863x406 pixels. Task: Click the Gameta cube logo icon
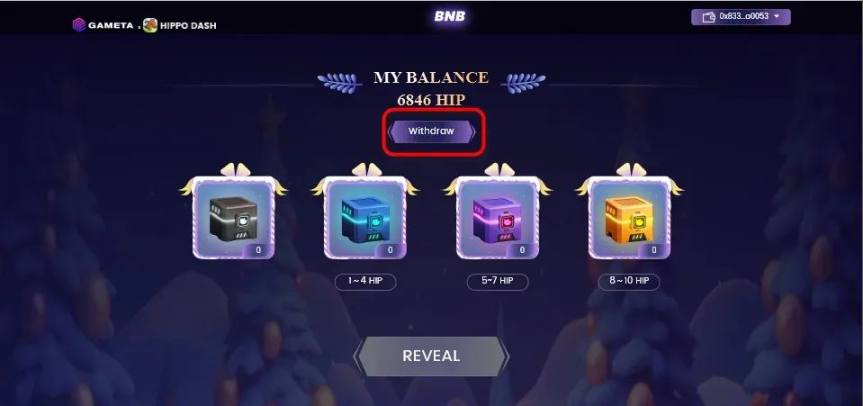click(79, 25)
